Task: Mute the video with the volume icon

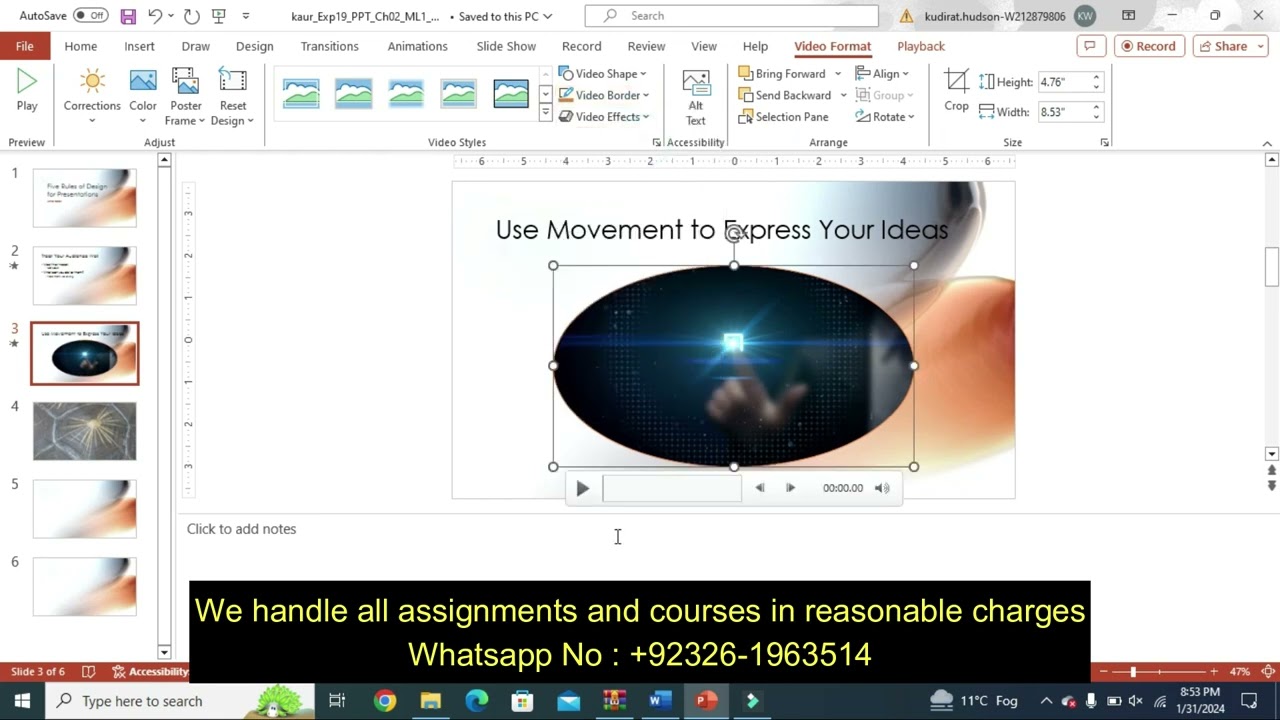Action: click(882, 488)
